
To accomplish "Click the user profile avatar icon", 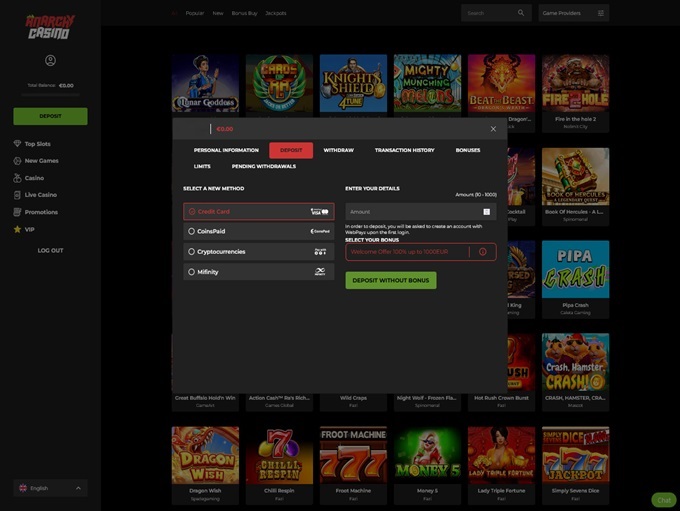I will tap(50, 61).
